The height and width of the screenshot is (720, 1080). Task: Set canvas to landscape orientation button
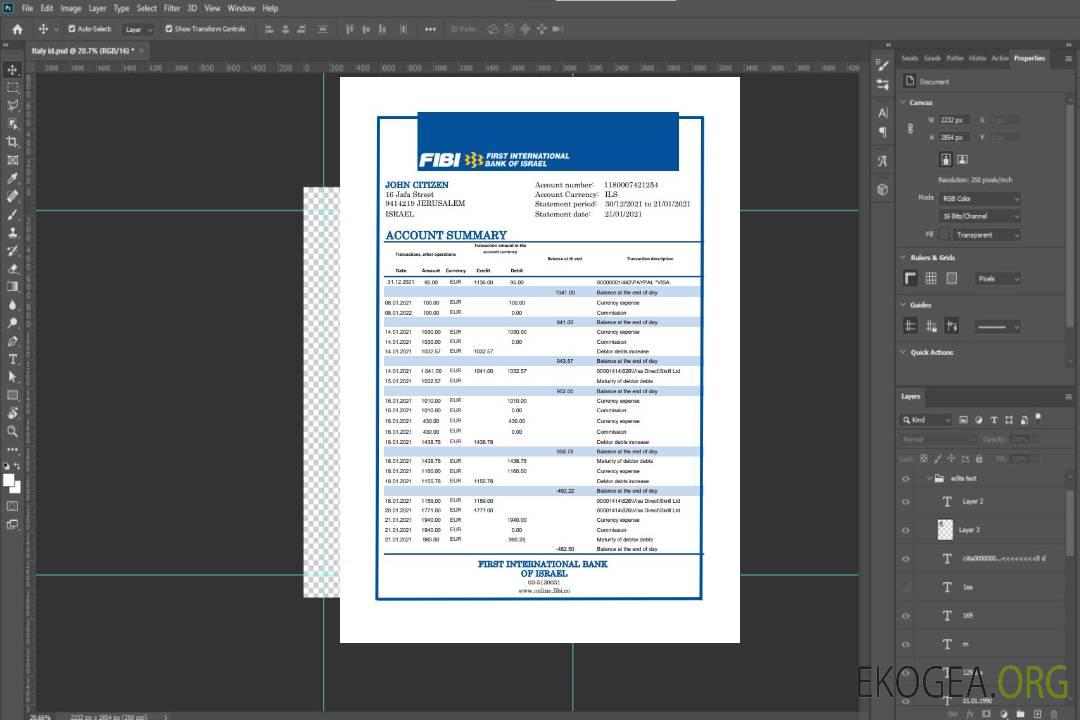coord(962,160)
